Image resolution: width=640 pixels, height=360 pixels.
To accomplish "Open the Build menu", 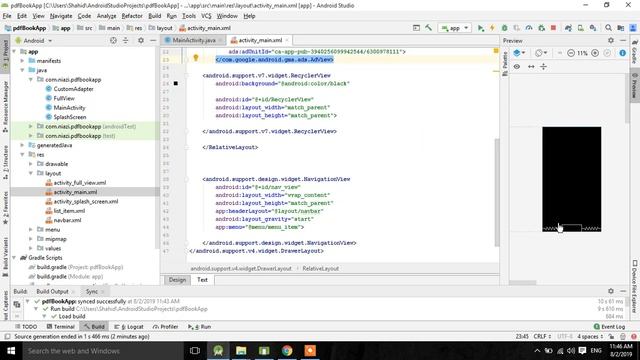I will (155, 16).
